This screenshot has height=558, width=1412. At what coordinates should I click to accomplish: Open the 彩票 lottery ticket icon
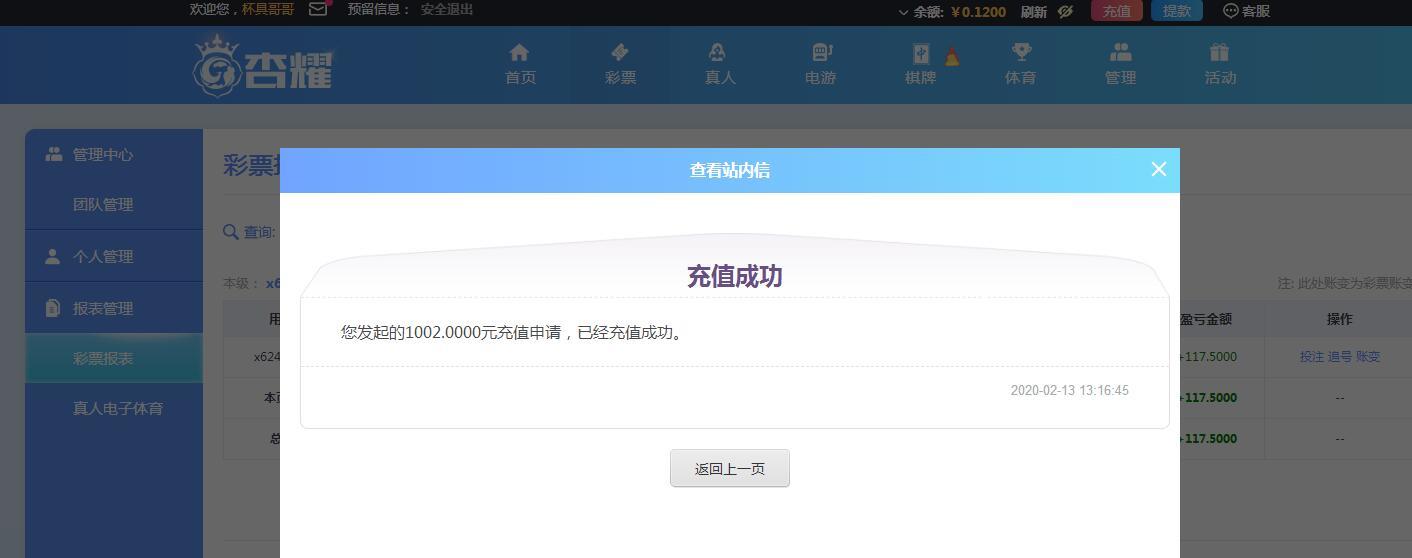[x=619, y=53]
